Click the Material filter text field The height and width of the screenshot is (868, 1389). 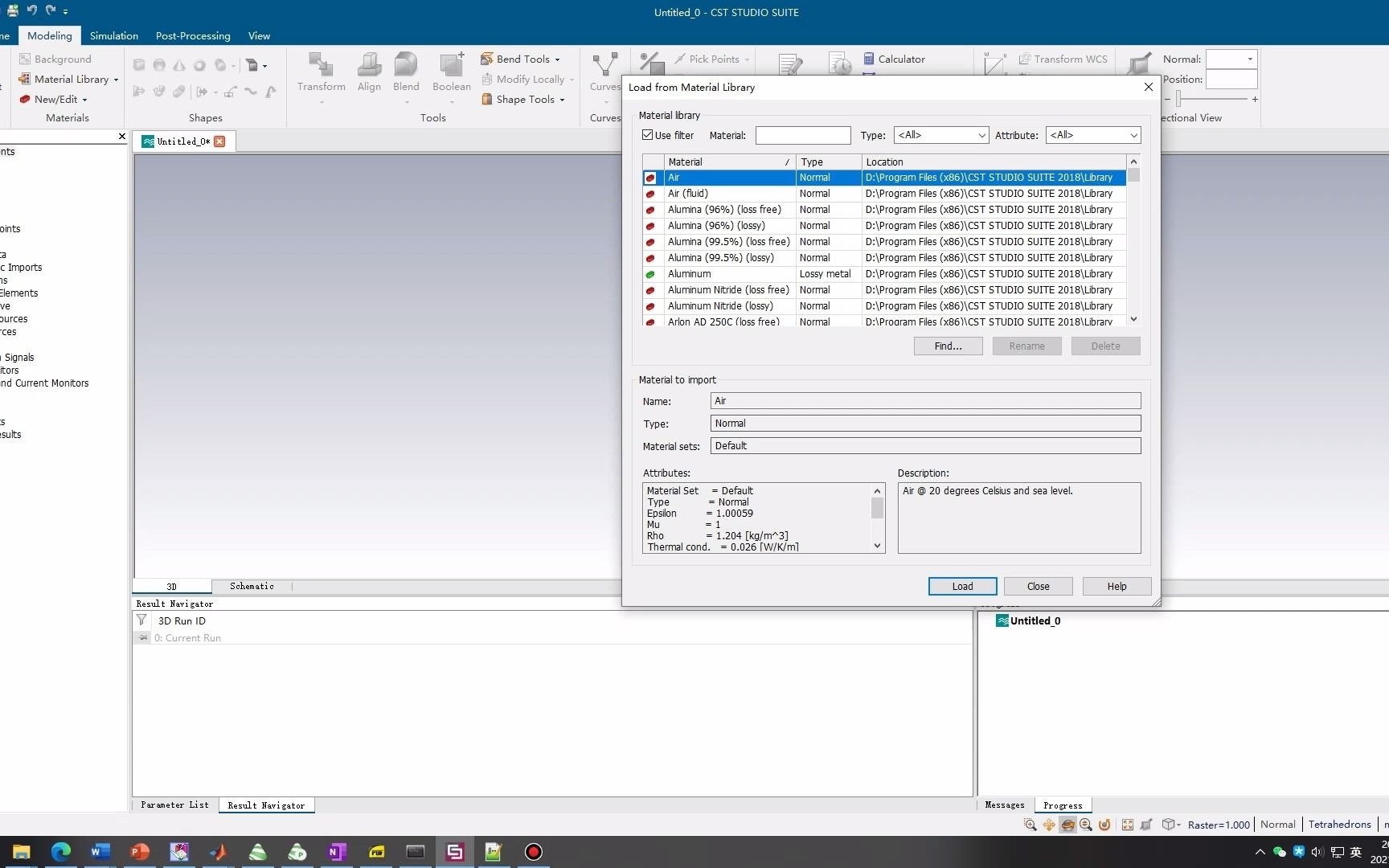803,135
